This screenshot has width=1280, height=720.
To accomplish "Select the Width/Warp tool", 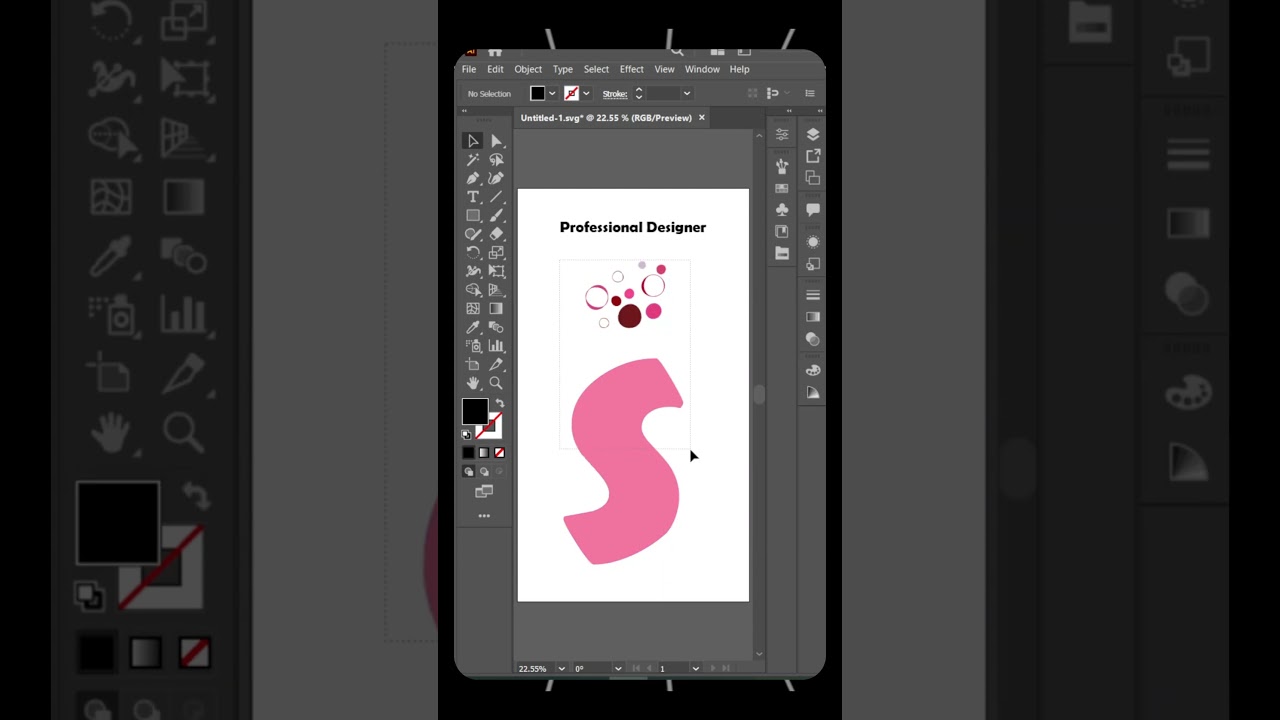I will (473, 271).
